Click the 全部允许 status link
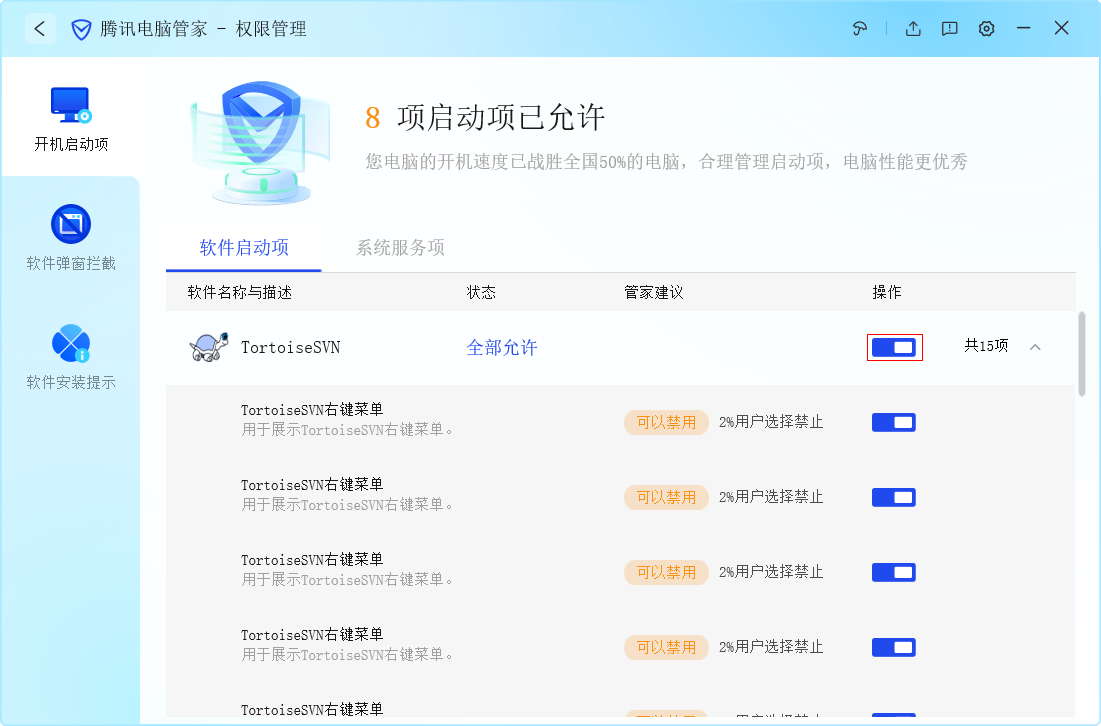 pos(502,348)
